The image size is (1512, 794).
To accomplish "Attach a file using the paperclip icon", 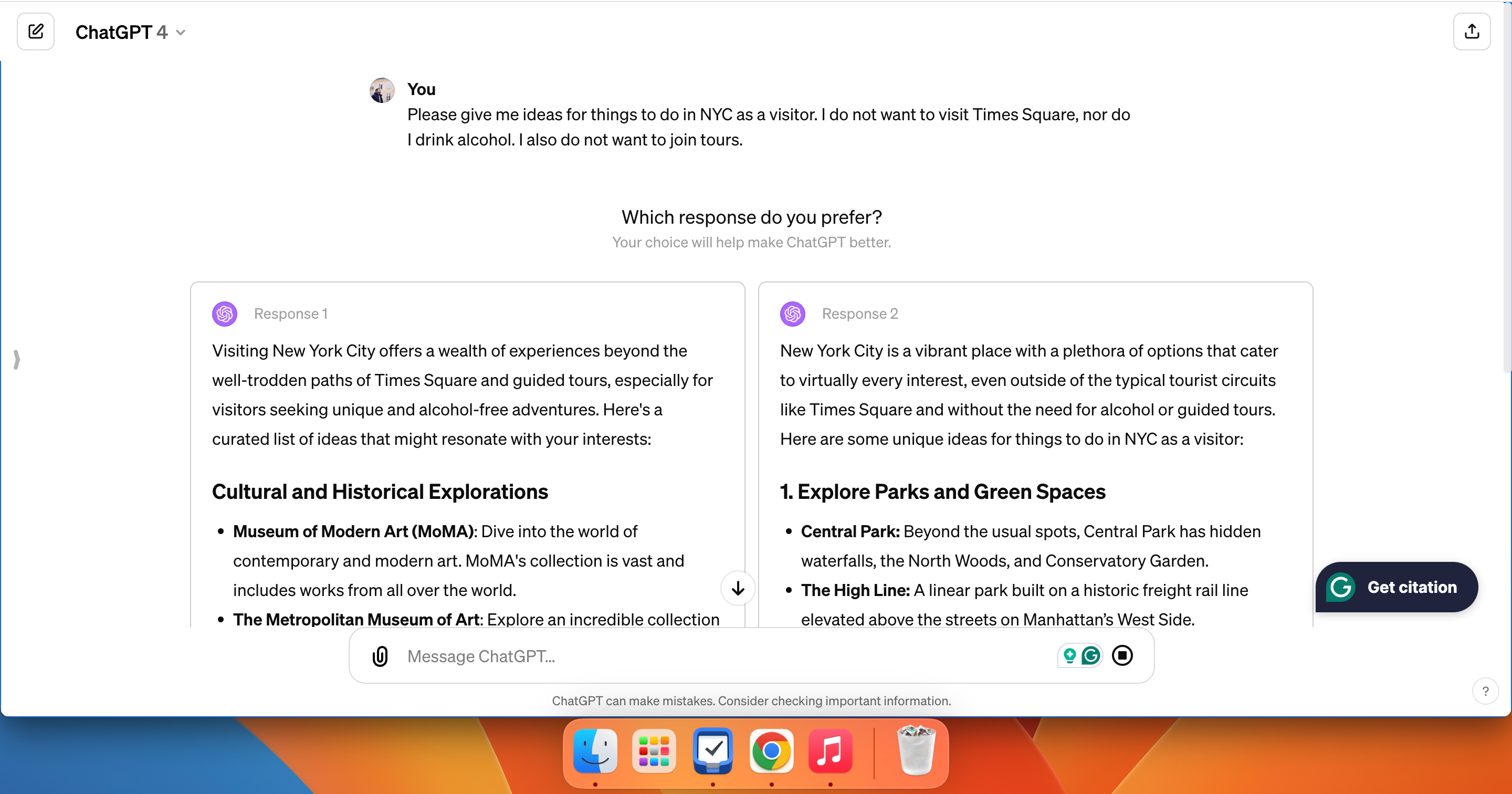I will 380,656.
